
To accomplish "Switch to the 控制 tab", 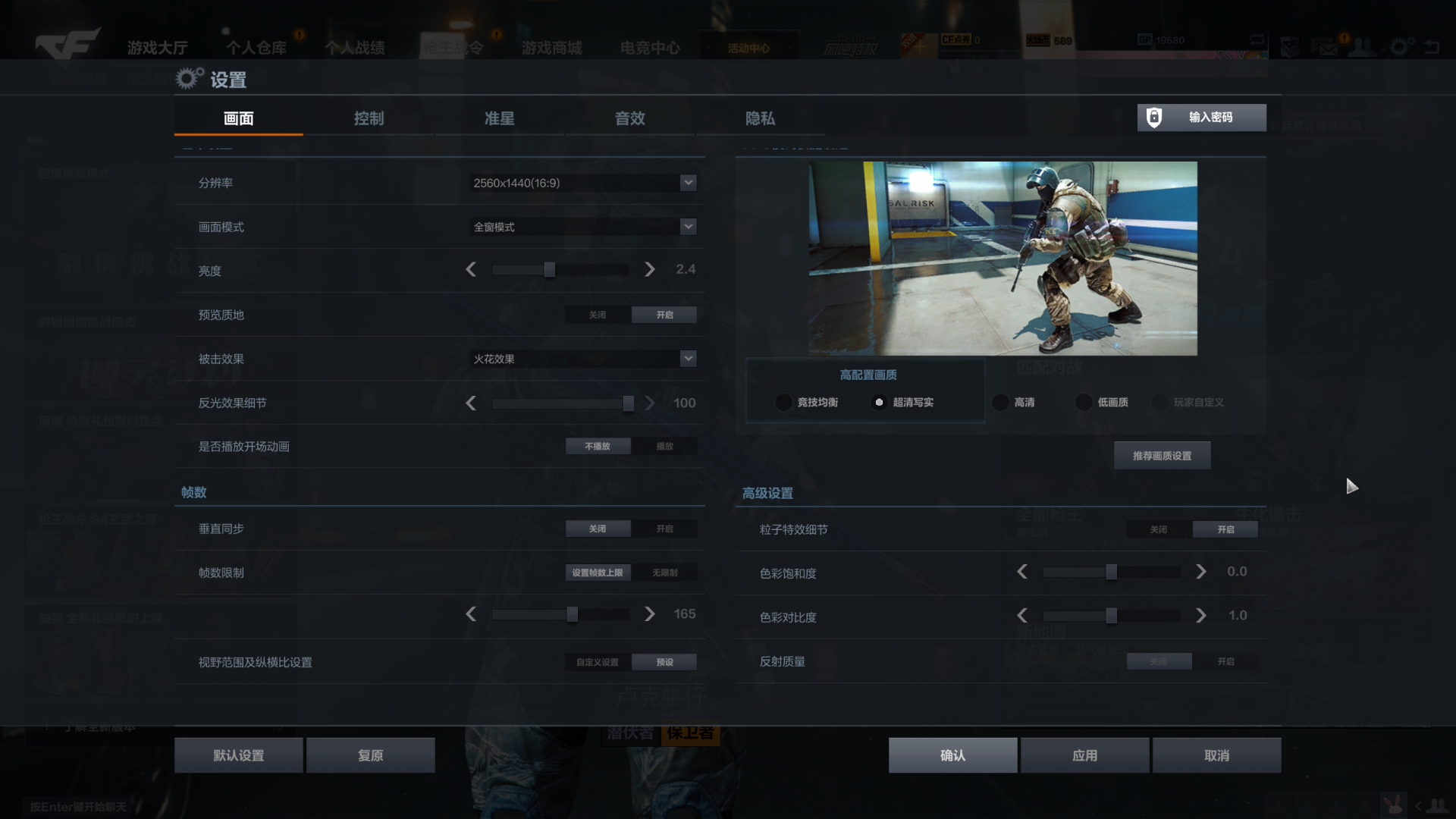I will click(x=369, y=118).
